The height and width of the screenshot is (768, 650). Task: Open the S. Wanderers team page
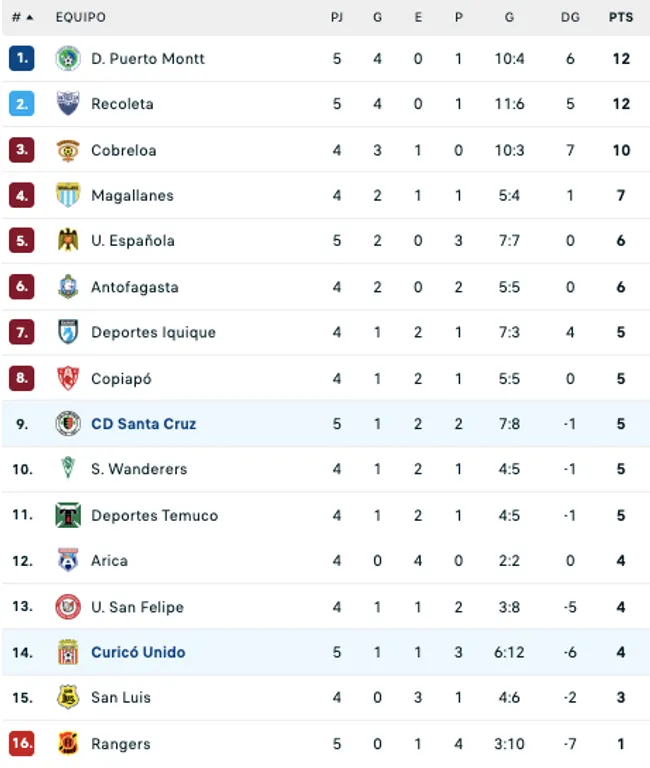click(139, 469)
